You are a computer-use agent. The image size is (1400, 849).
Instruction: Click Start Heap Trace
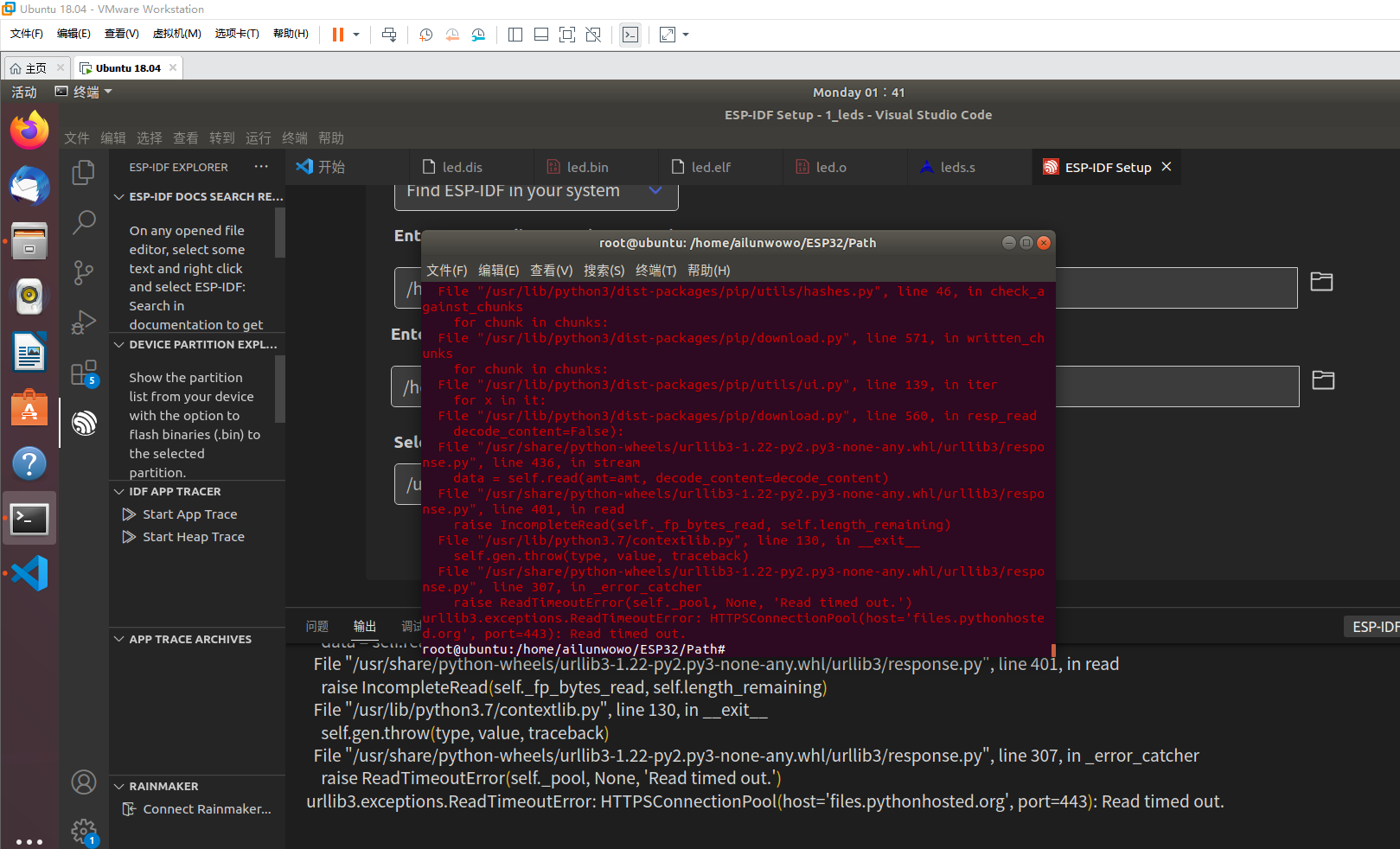click(194, 537)
